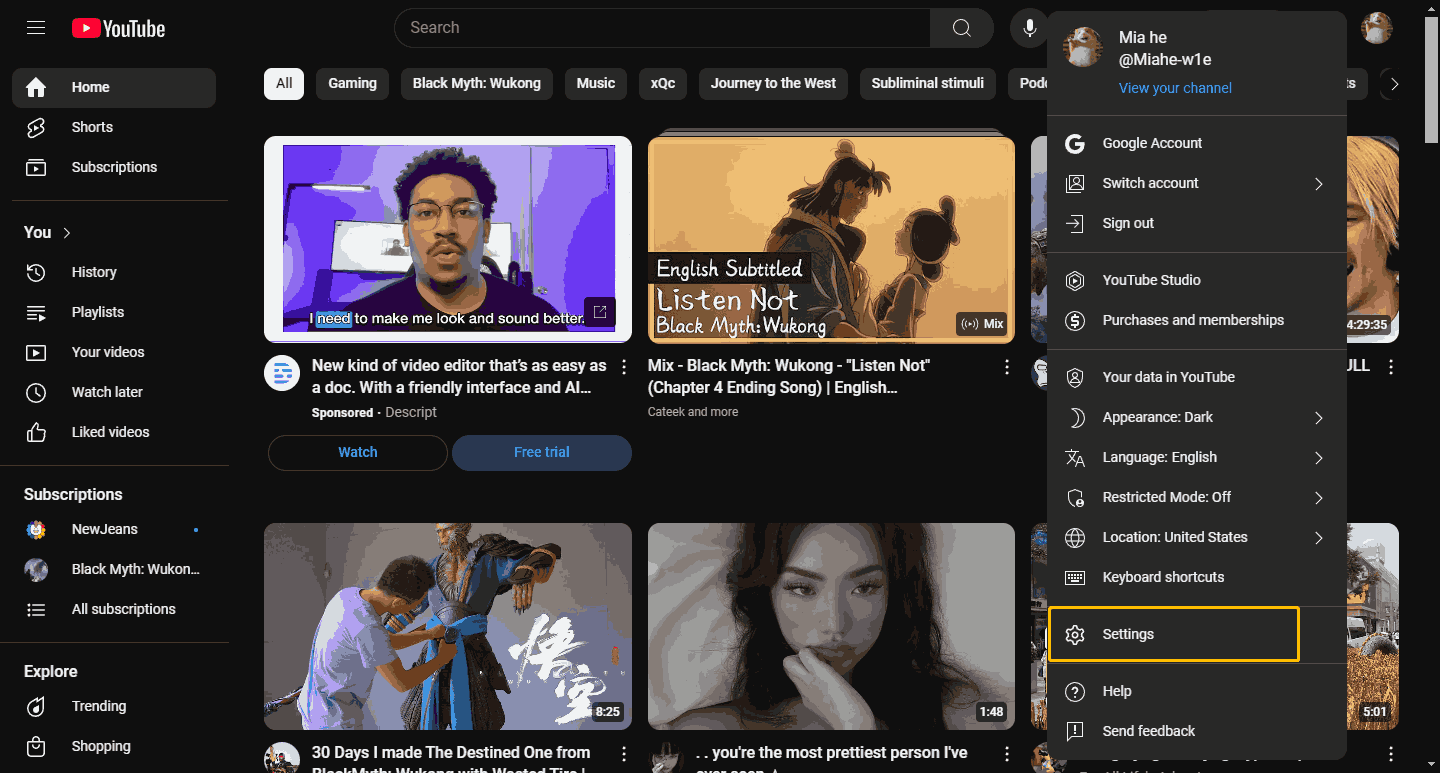Select the Music filter chip
Image resolution: width=1440 pixels, height=773 pixels.
[596, 84]
